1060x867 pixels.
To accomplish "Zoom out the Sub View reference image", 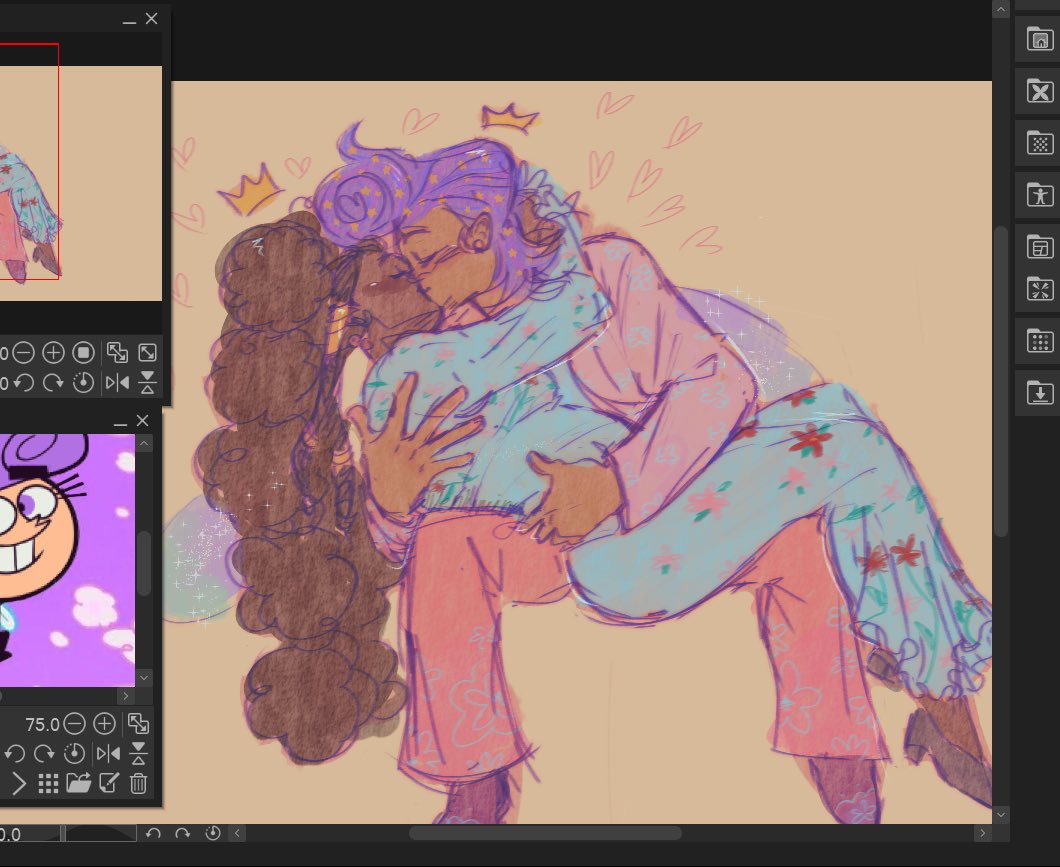I will pyautogui.click(x=74, y=724).
